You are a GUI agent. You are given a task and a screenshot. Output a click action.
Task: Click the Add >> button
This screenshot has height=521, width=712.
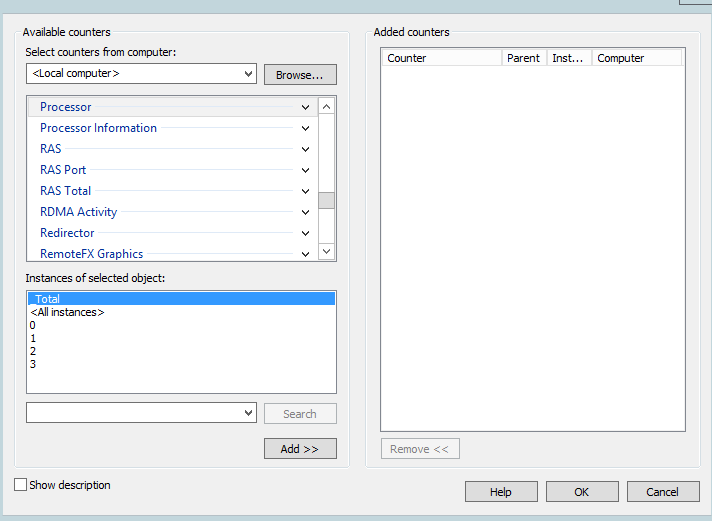[300, 449]
